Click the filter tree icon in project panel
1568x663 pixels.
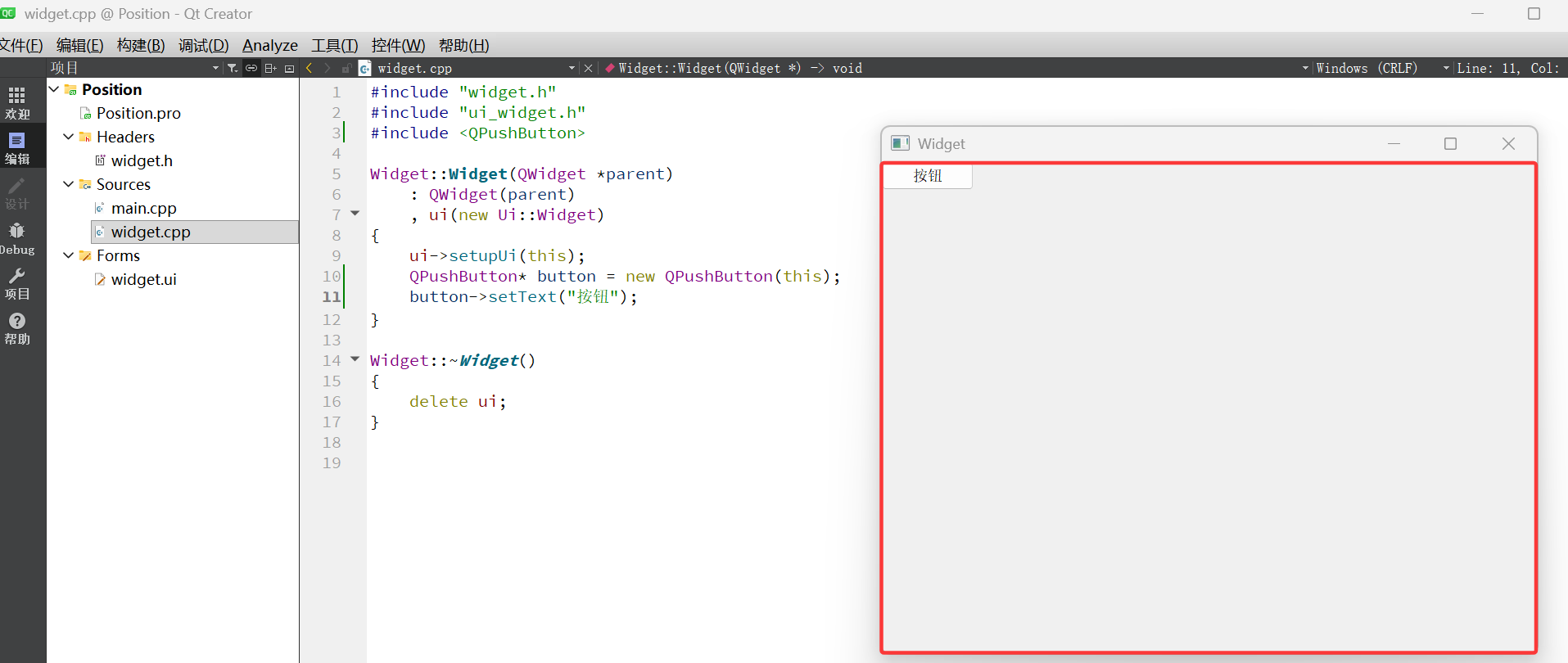click(233, 68)
